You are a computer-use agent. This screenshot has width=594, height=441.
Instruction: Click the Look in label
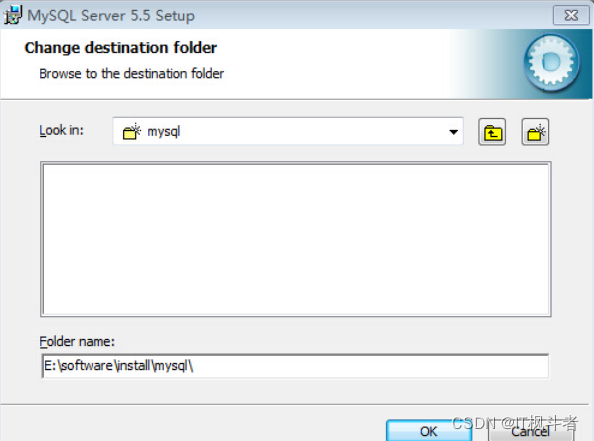(61, 130)
